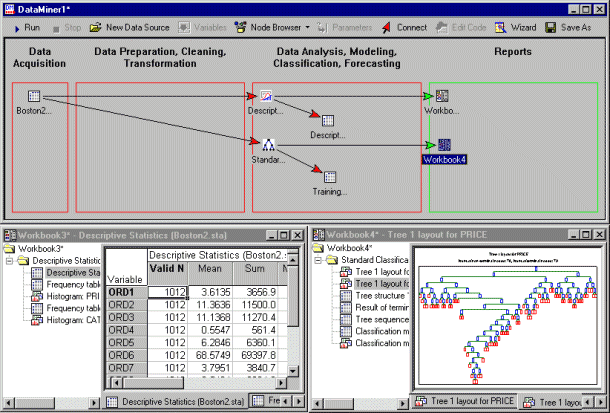Open New Data Source

pos(130,28)
